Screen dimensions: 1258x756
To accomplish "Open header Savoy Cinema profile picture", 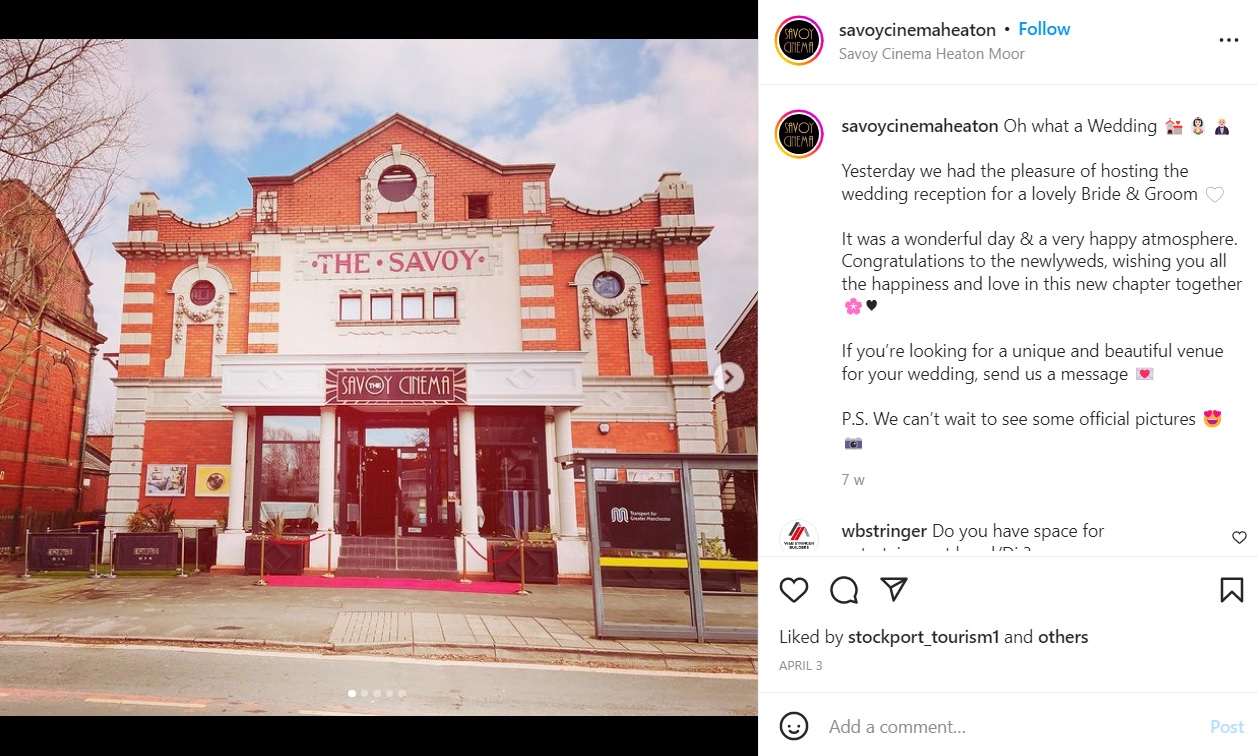I will point(799,41).
